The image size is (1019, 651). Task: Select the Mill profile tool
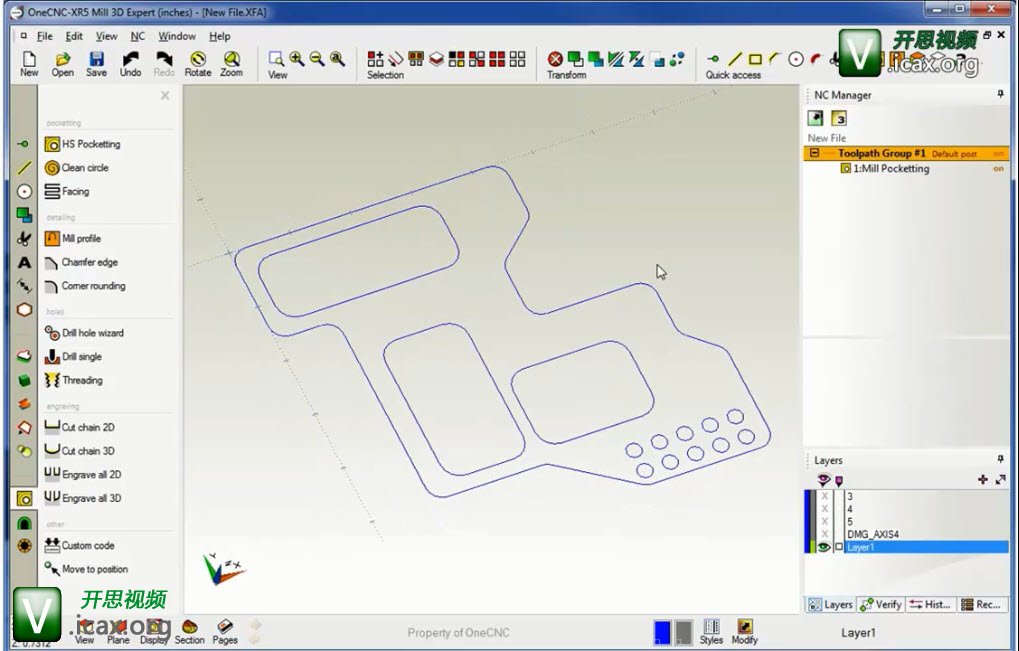53,239
